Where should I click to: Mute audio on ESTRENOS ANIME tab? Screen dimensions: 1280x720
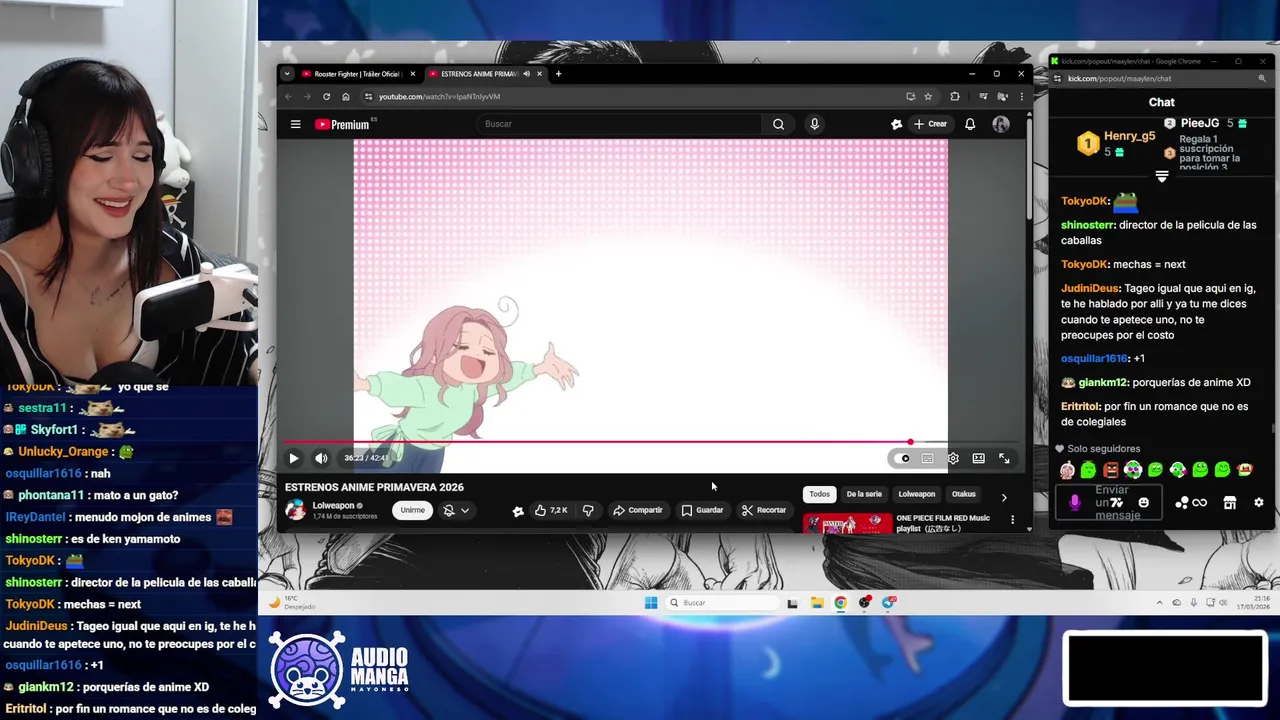(526, 74)
